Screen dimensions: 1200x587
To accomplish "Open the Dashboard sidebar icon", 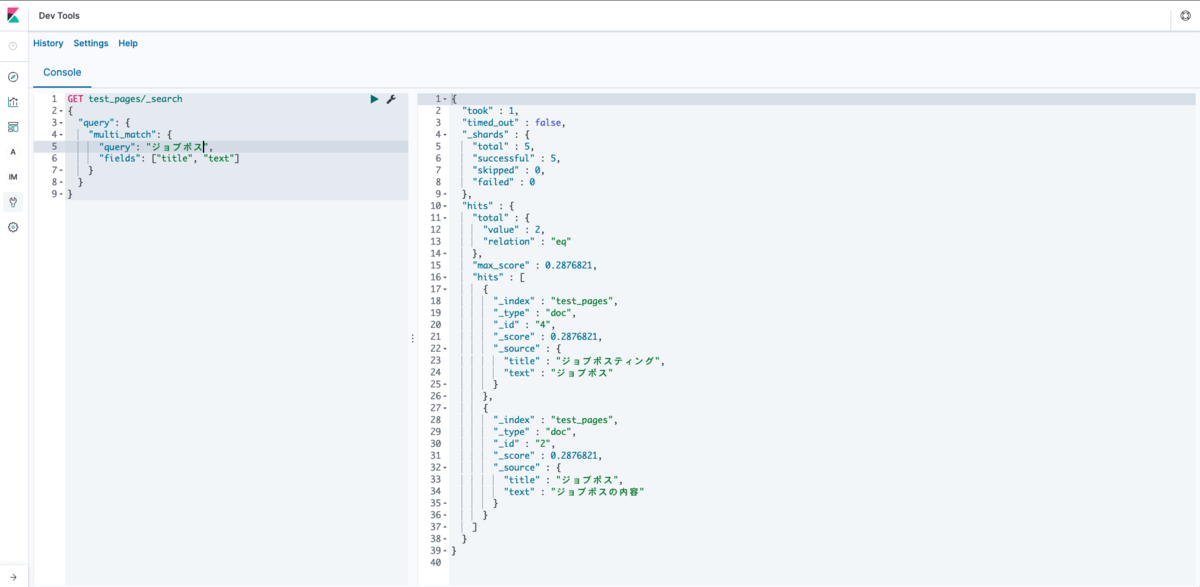I will pyautogui.click(x=13, y=127).
